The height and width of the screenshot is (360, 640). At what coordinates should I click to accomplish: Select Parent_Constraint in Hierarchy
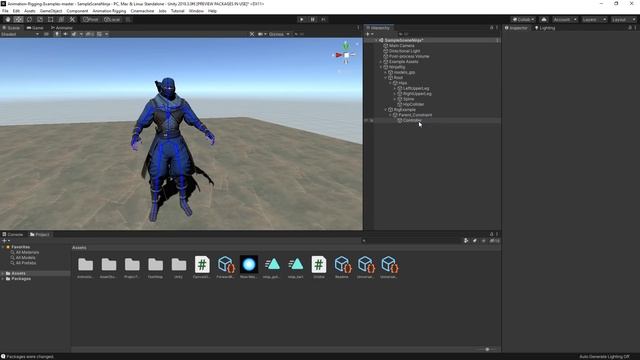[x=414, y=115]
